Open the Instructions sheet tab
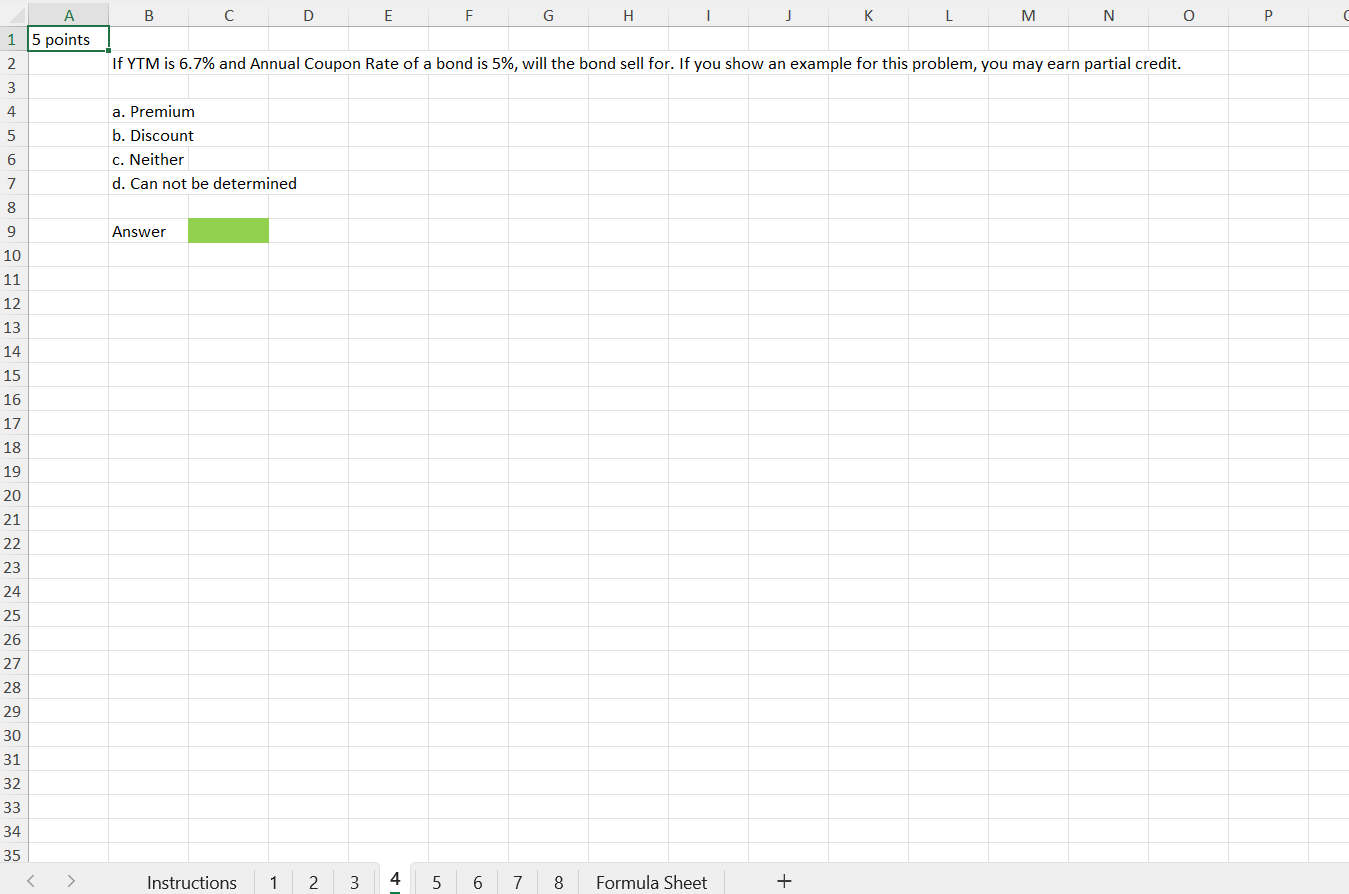 (192, 882)
